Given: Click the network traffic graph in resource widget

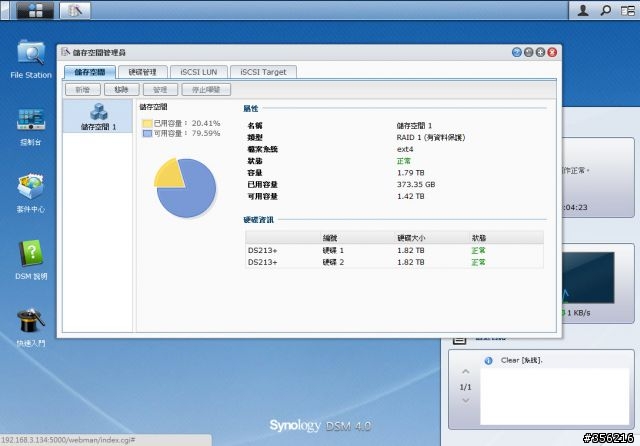Looking at the screenshot, I should (x=588, y=277).
